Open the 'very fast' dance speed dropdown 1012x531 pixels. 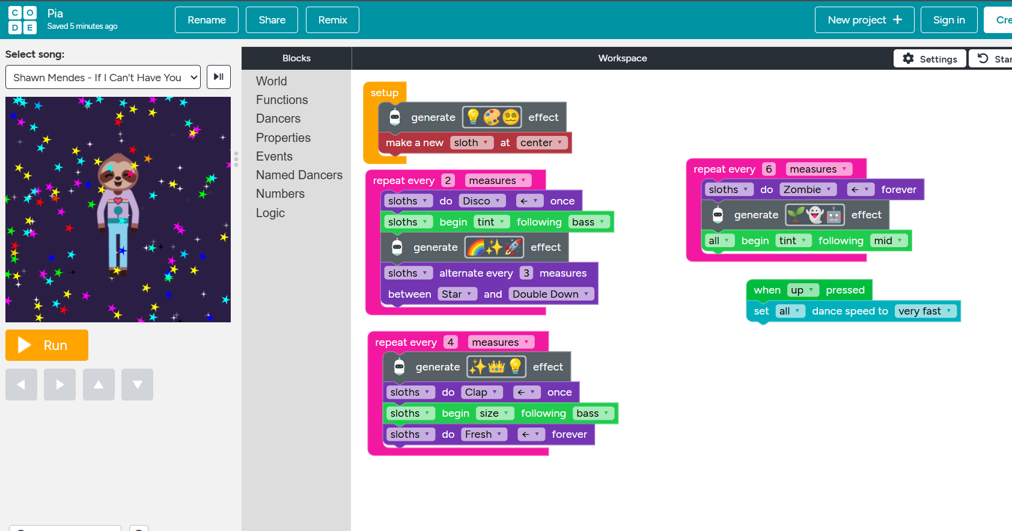tap(925, 311)
